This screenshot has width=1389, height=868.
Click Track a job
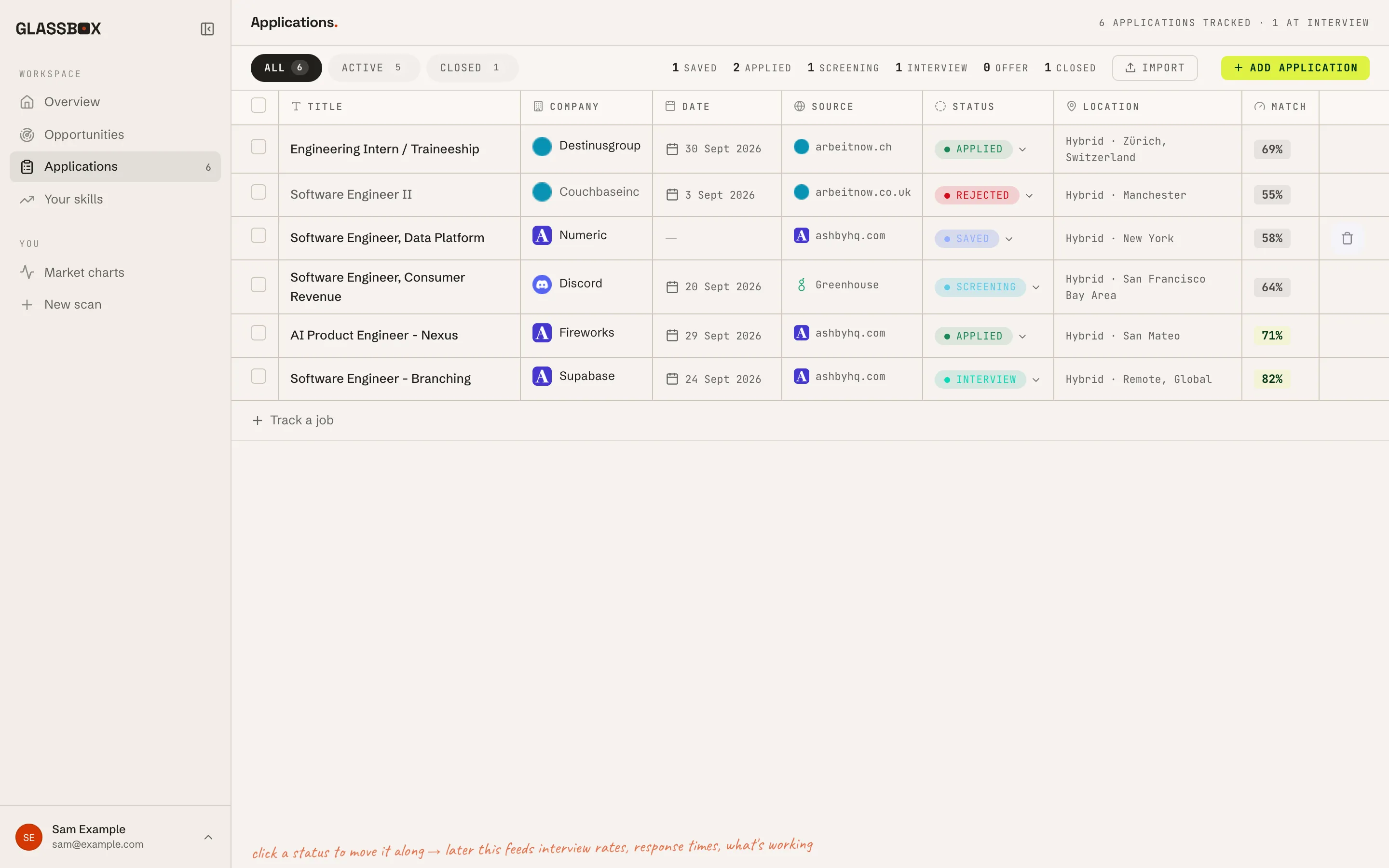click(293, 420)
